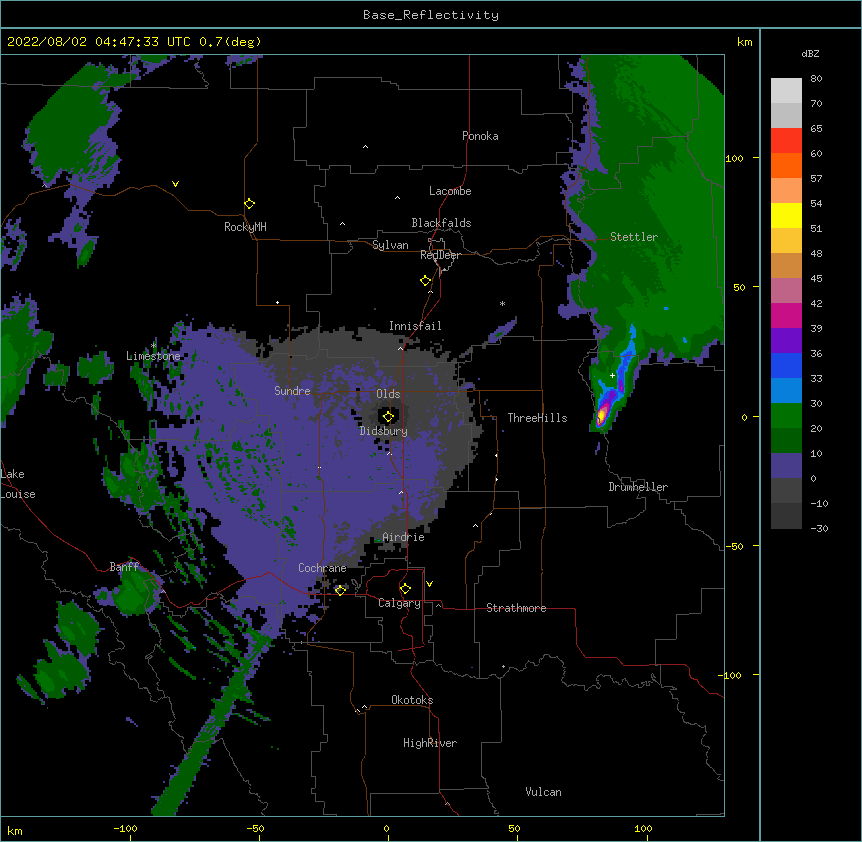Click the yellow diamond marker at Olds radar site

click(388, 417)
